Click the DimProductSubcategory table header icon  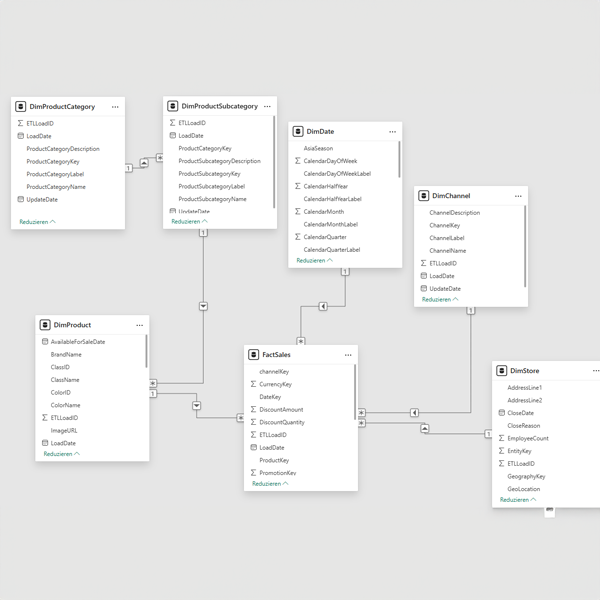click(173, 106)
